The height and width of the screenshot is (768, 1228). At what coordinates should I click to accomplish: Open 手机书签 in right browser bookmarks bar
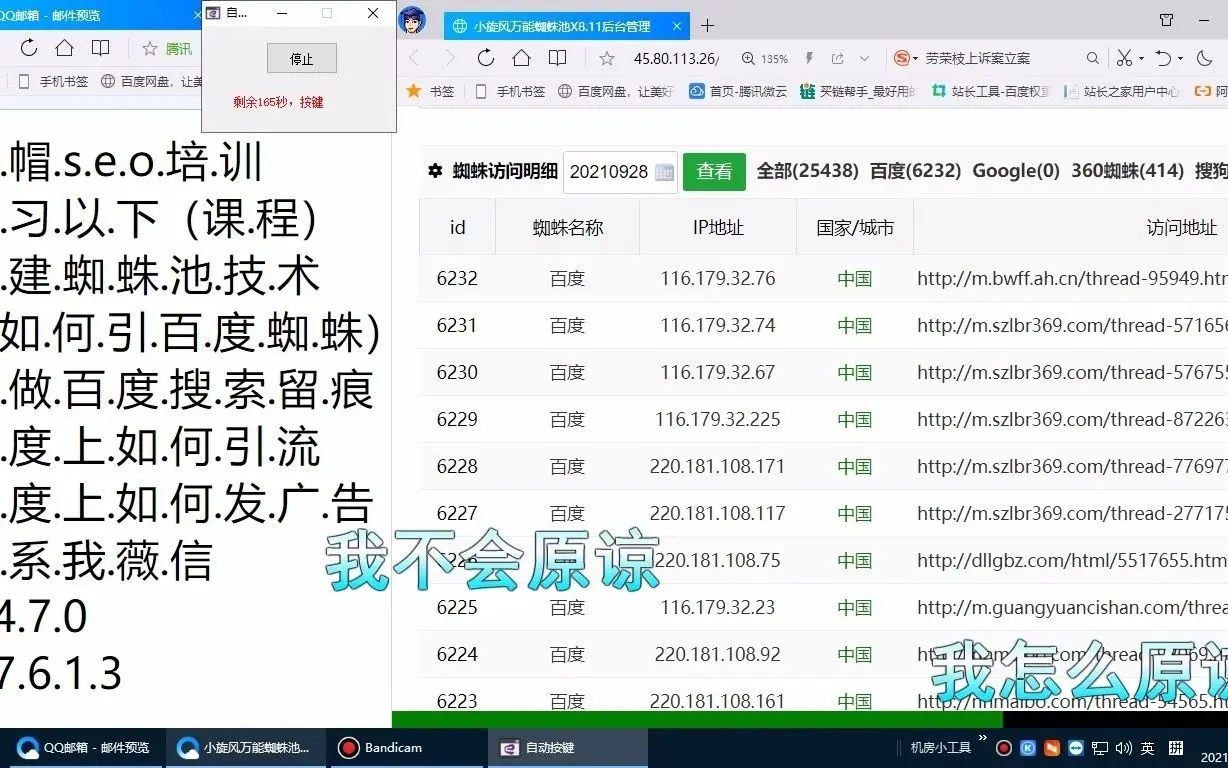click(x=510, y=91)
